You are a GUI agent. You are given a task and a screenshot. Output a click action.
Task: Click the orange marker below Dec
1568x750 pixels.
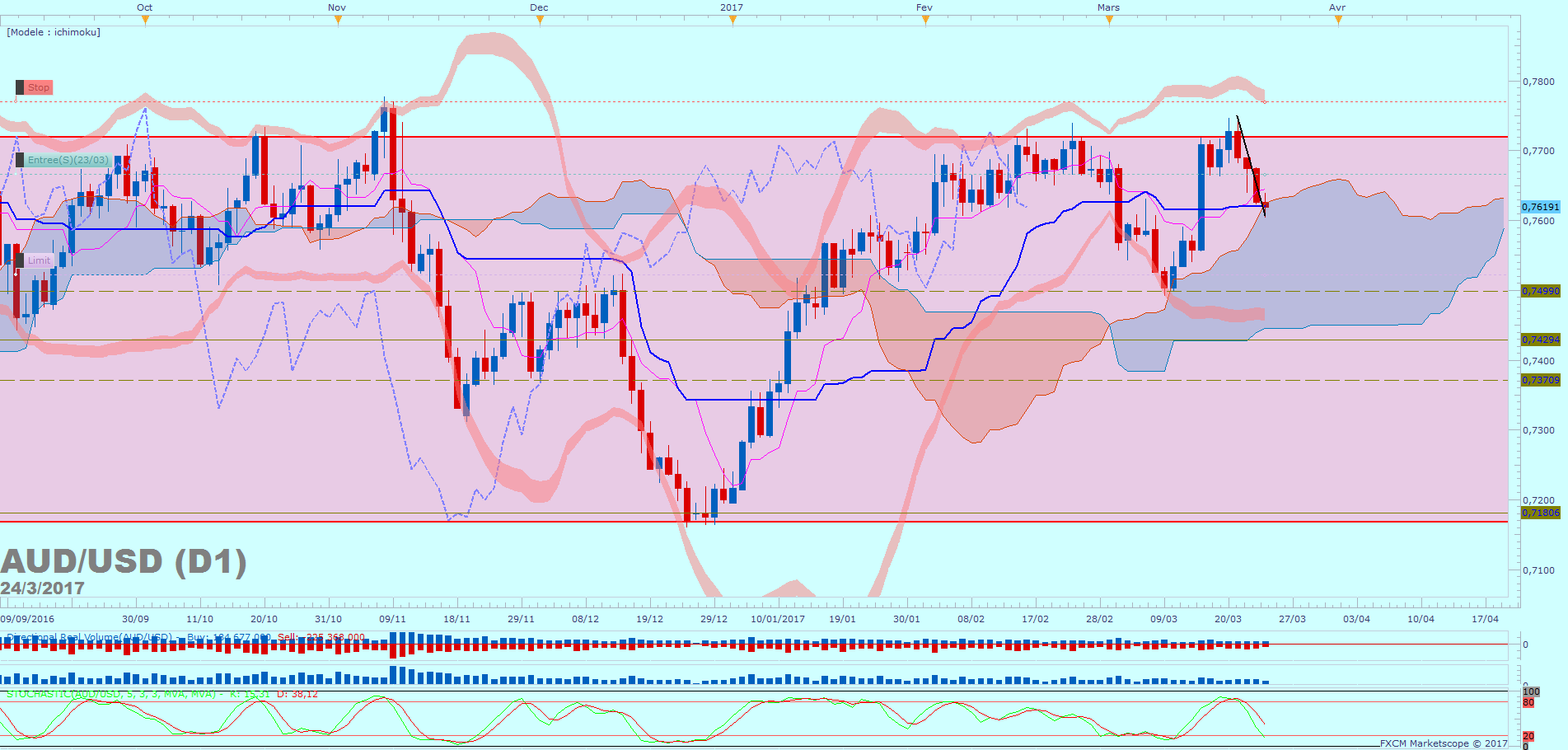click(x=540, y=21)
